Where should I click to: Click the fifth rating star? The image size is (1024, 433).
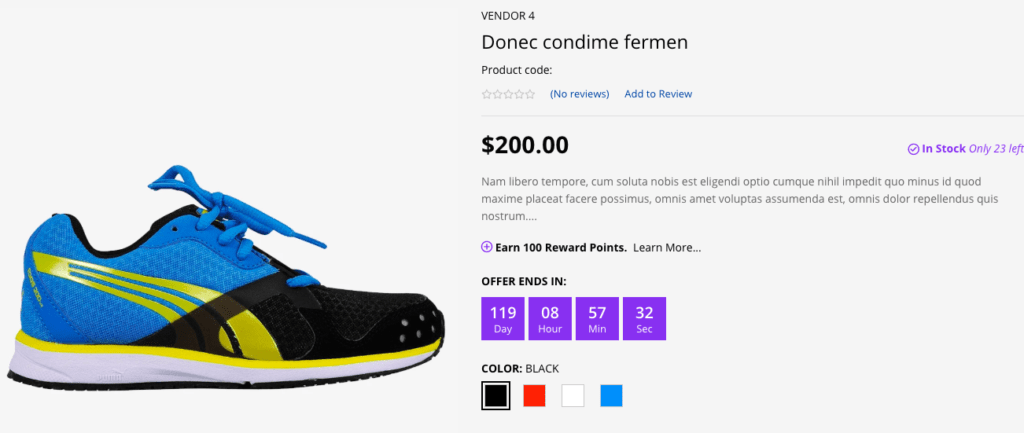click(x=530, y=94)
